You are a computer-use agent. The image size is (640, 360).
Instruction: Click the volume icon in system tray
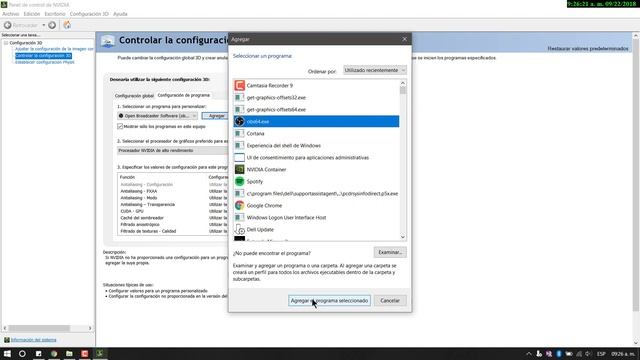[588, 353]
